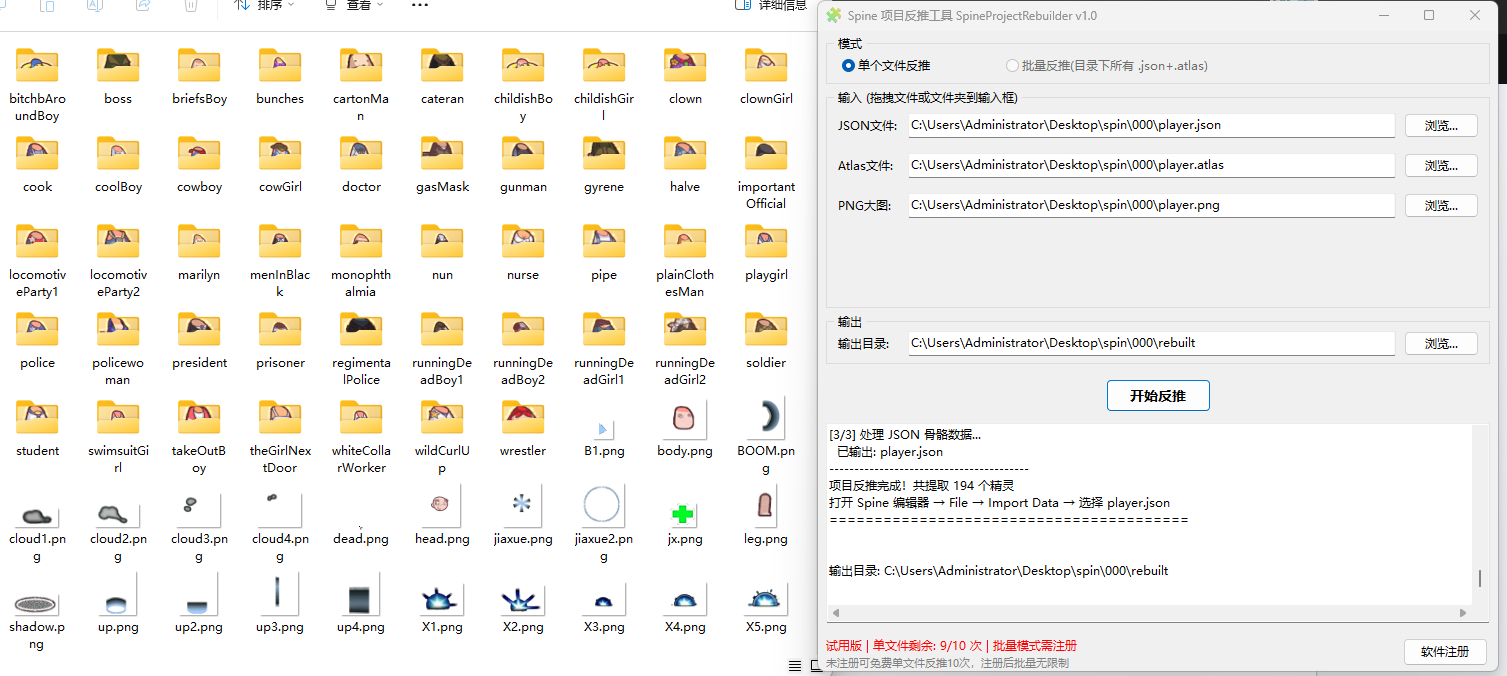Open 软件注册 software registration
The height and width of the screenshot is (676, 1507).
(1445, 651)
